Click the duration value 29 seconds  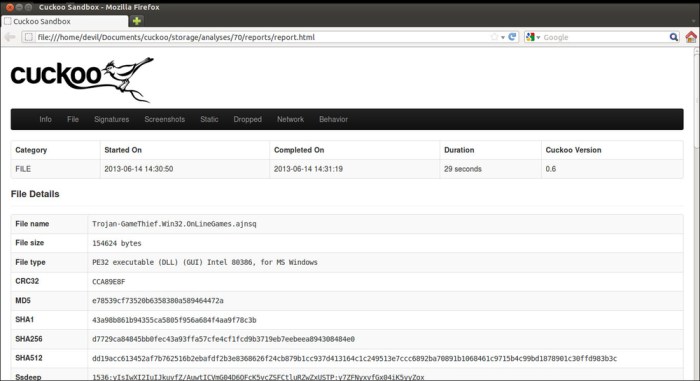[462, 169]
